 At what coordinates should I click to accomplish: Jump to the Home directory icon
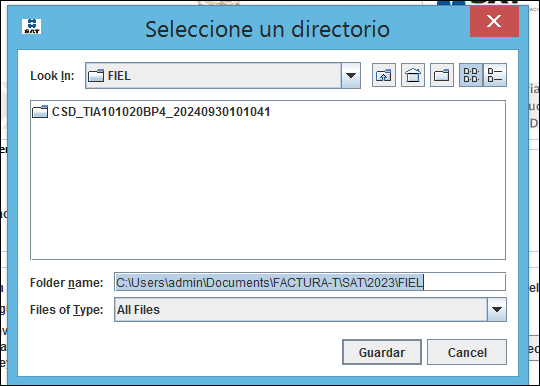point(413,75)
